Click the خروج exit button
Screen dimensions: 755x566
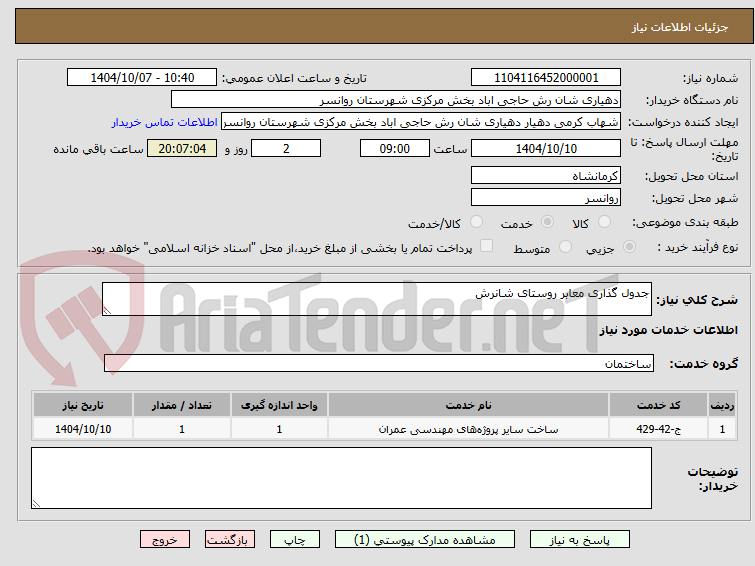165,540
